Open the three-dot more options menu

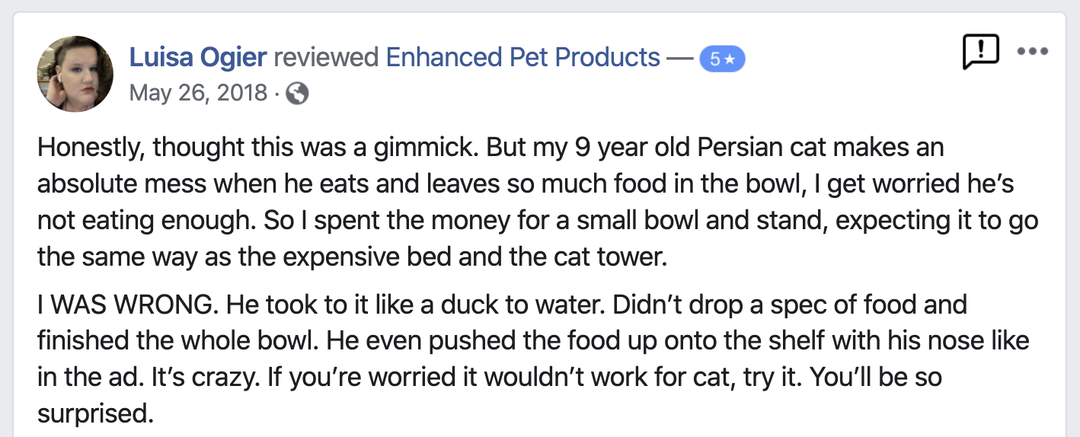click(1031, 52)
